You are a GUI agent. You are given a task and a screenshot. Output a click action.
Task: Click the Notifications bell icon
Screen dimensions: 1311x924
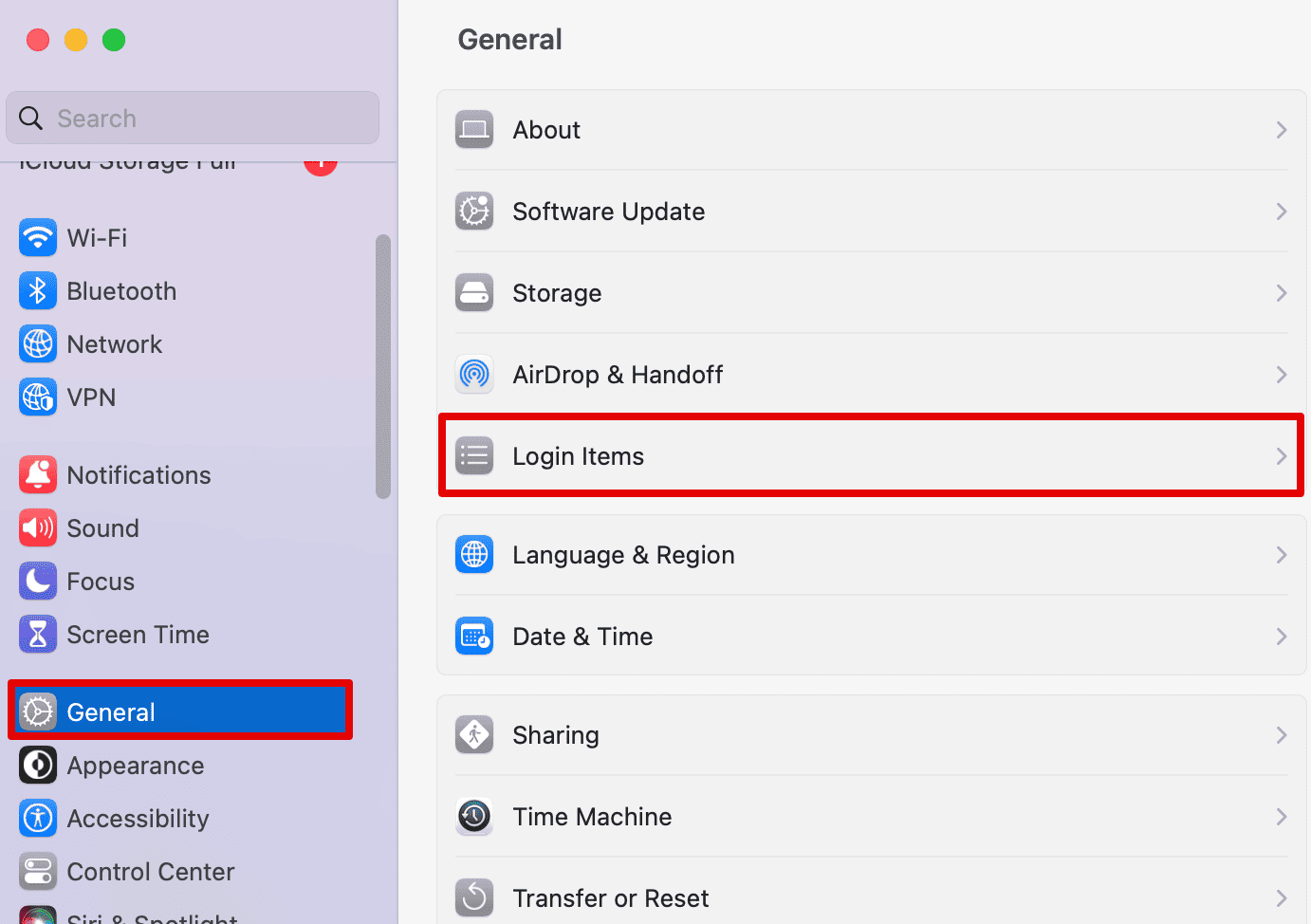click(x=38, y=475)
